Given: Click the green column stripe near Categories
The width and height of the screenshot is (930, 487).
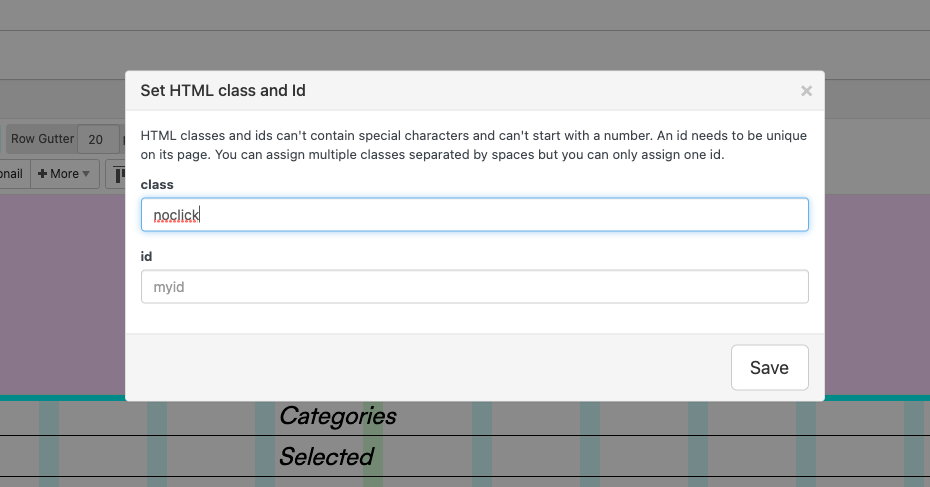Looking at the screenshot, I should (372, 445).
